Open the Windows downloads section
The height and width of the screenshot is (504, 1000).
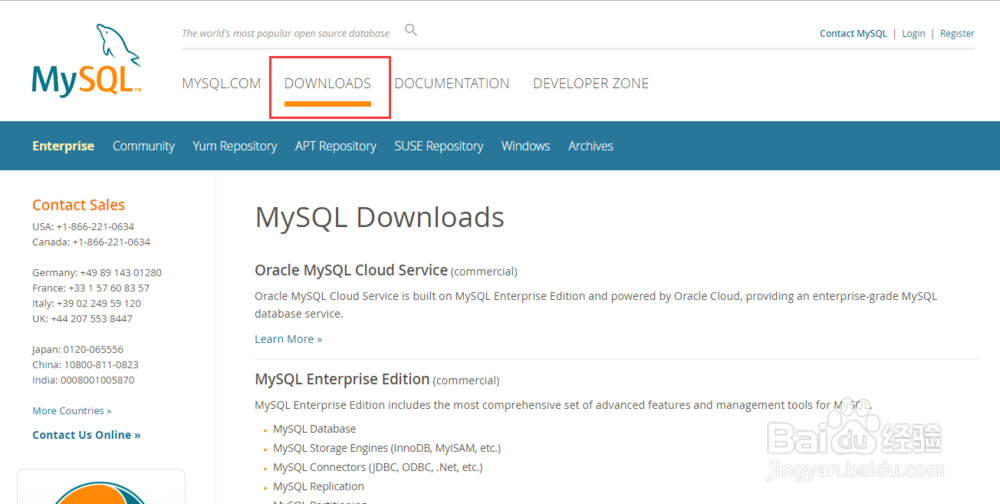526,146
